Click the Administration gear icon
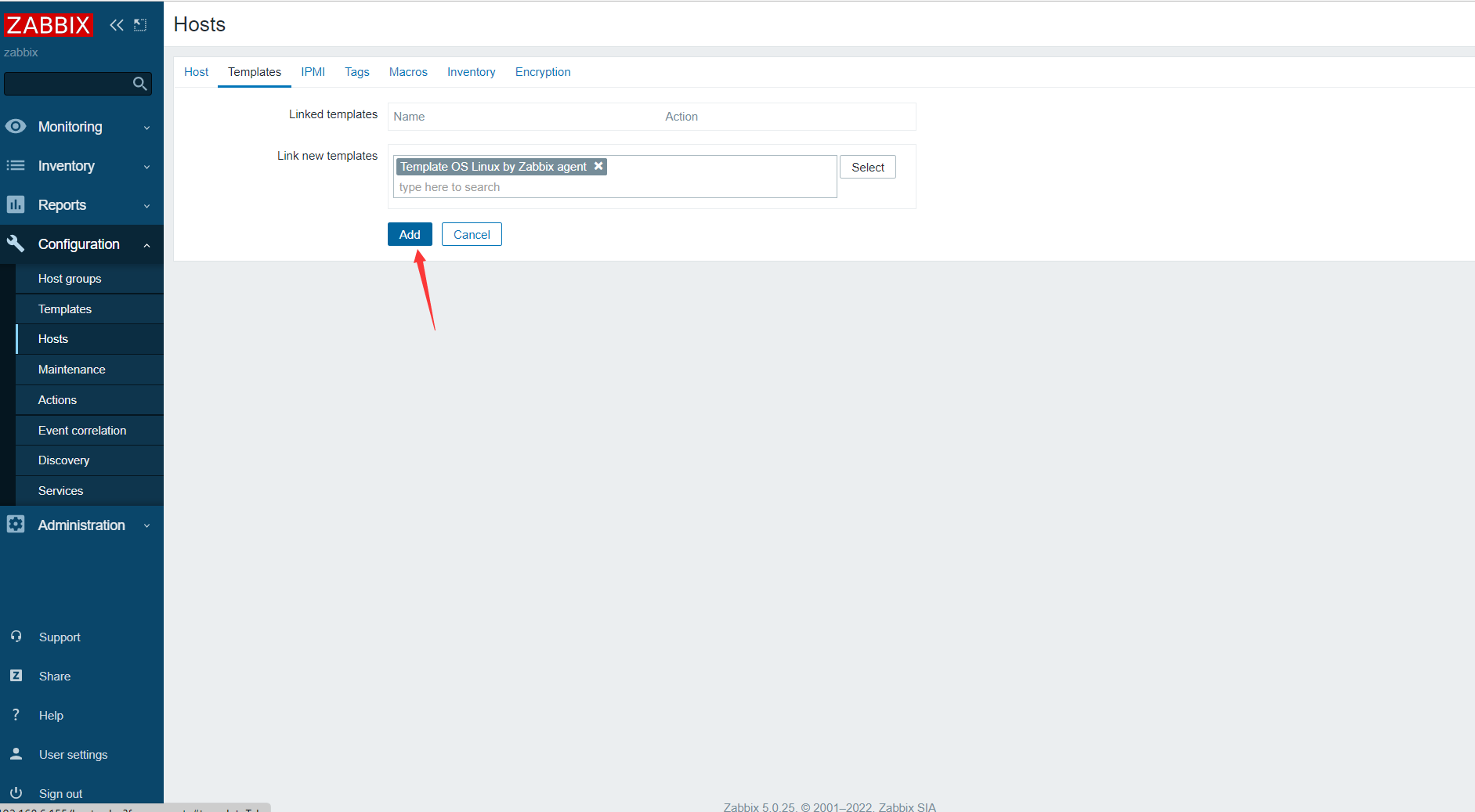This screenshot has height=812, width=1475. (16, 525)
